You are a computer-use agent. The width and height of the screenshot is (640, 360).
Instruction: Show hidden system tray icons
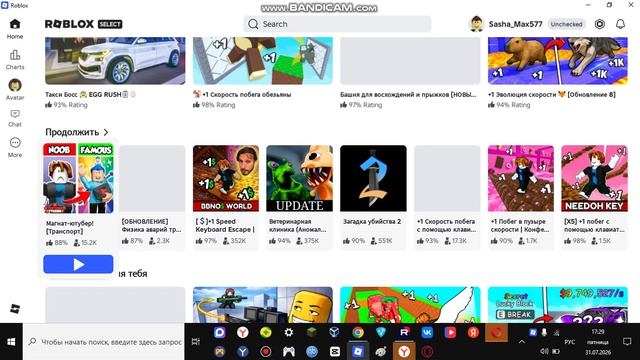[522, 342]
